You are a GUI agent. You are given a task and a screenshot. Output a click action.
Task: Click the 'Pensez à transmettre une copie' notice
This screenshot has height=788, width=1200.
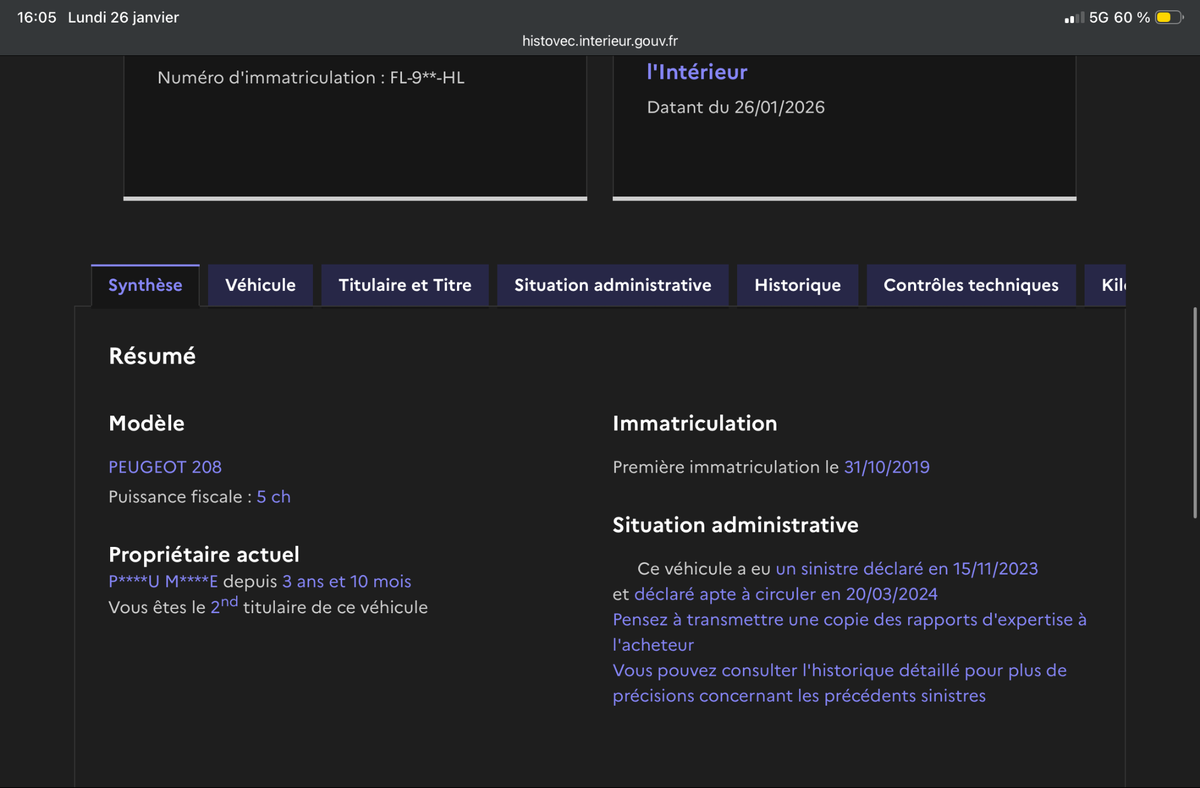coord(849,620)
